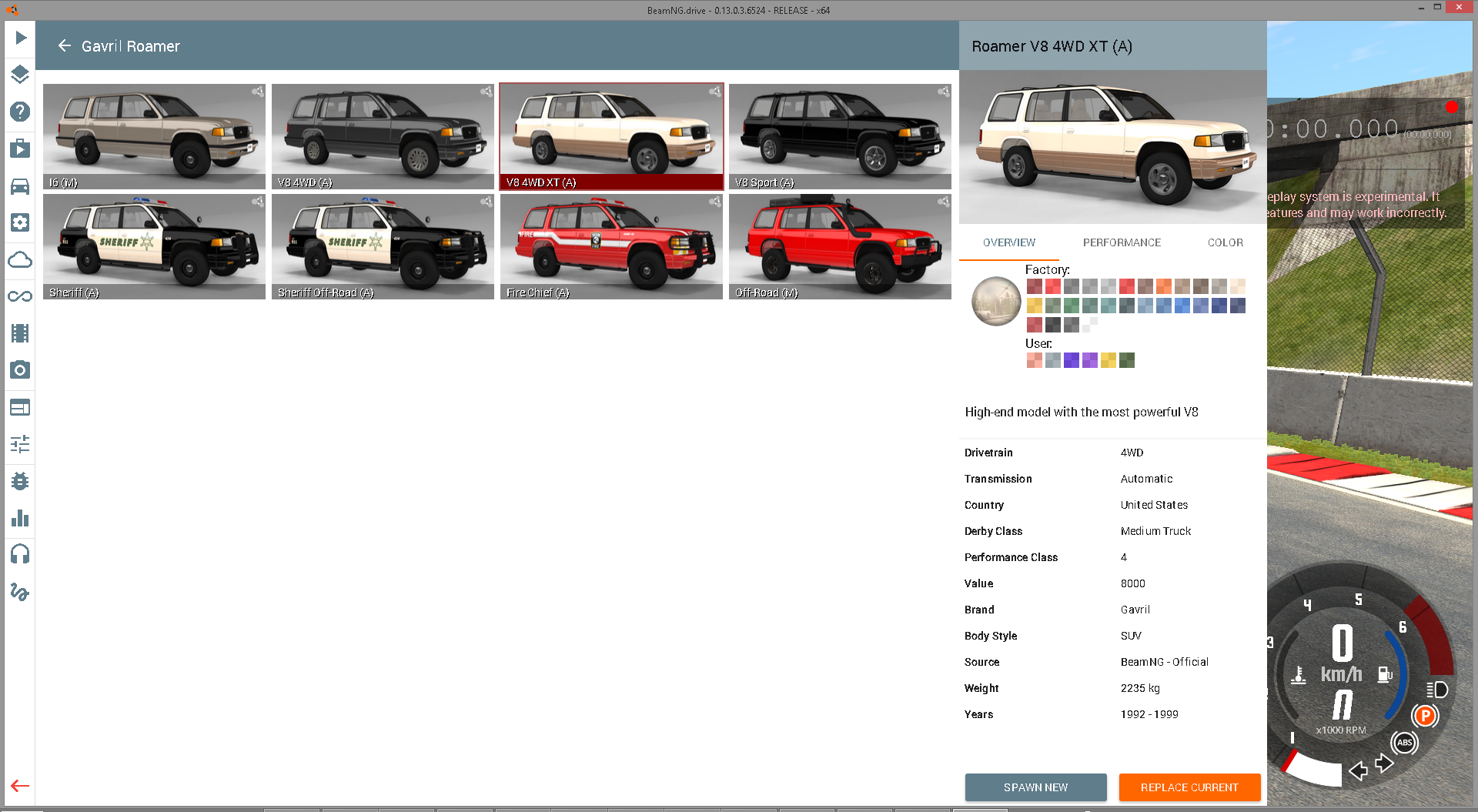The width and height of the screenshot is (1478, 812).
Task: Select the V8 4WD XT (A) configuration
Action: coord(611,137)
